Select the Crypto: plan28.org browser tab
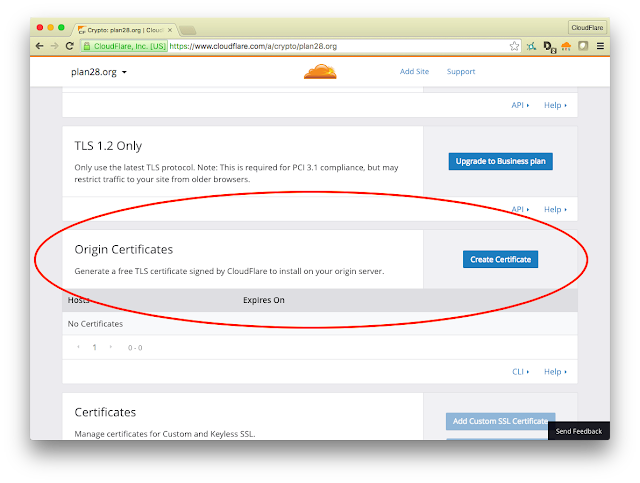 [124, 30]
